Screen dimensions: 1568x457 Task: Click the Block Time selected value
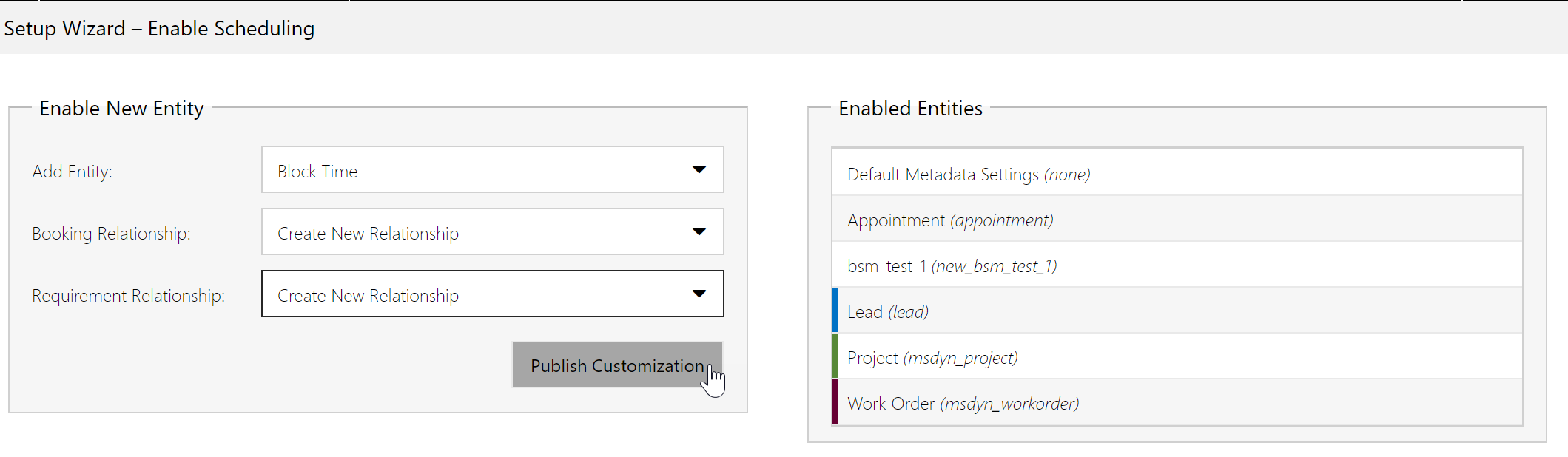pyautogui.click(x=317, y=170)
